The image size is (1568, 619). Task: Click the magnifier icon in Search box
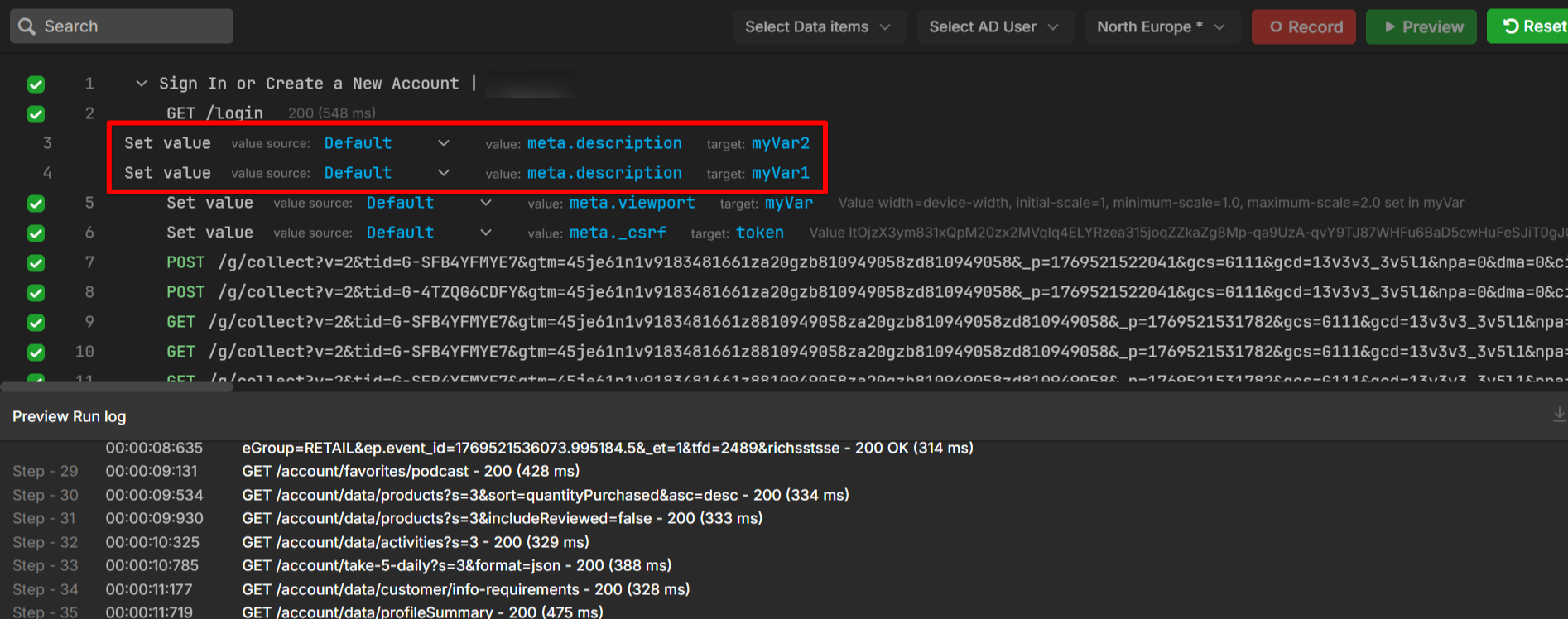(x=26, y=26)
